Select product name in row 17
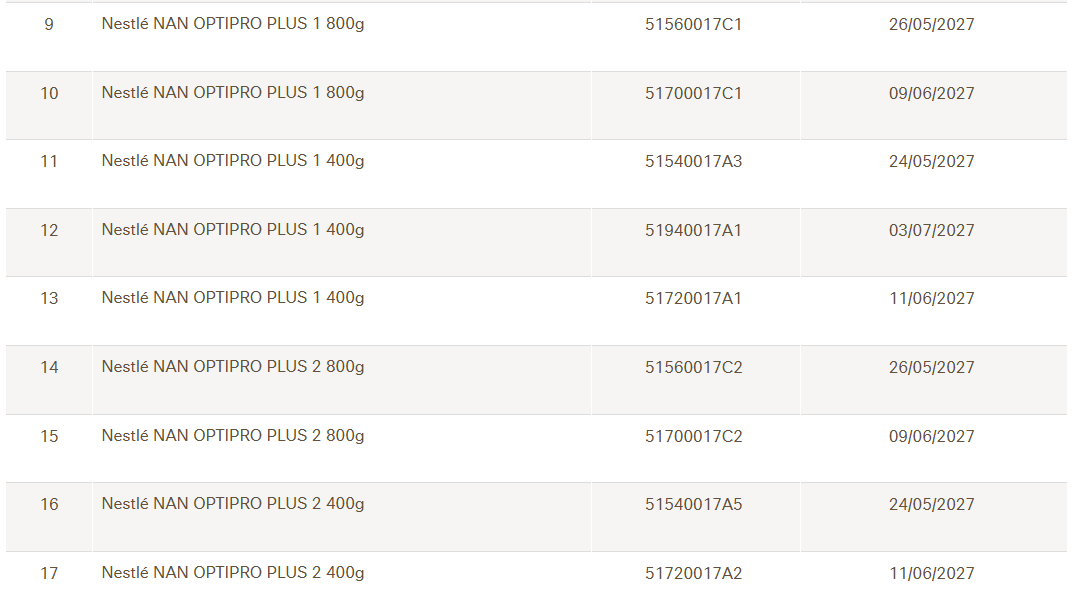Screen dimensions: 1073x597 pos(233,573)
